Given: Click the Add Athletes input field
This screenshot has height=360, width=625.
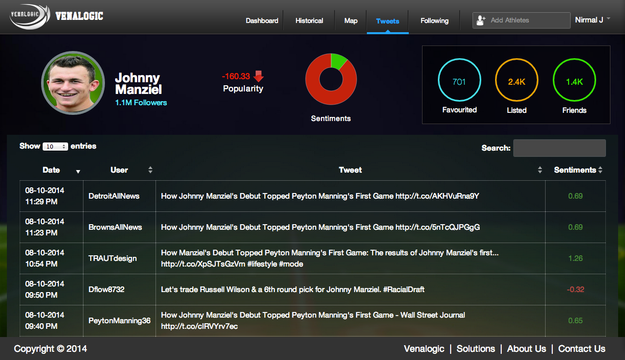Looking at the screenshot, I should point(521,20).
